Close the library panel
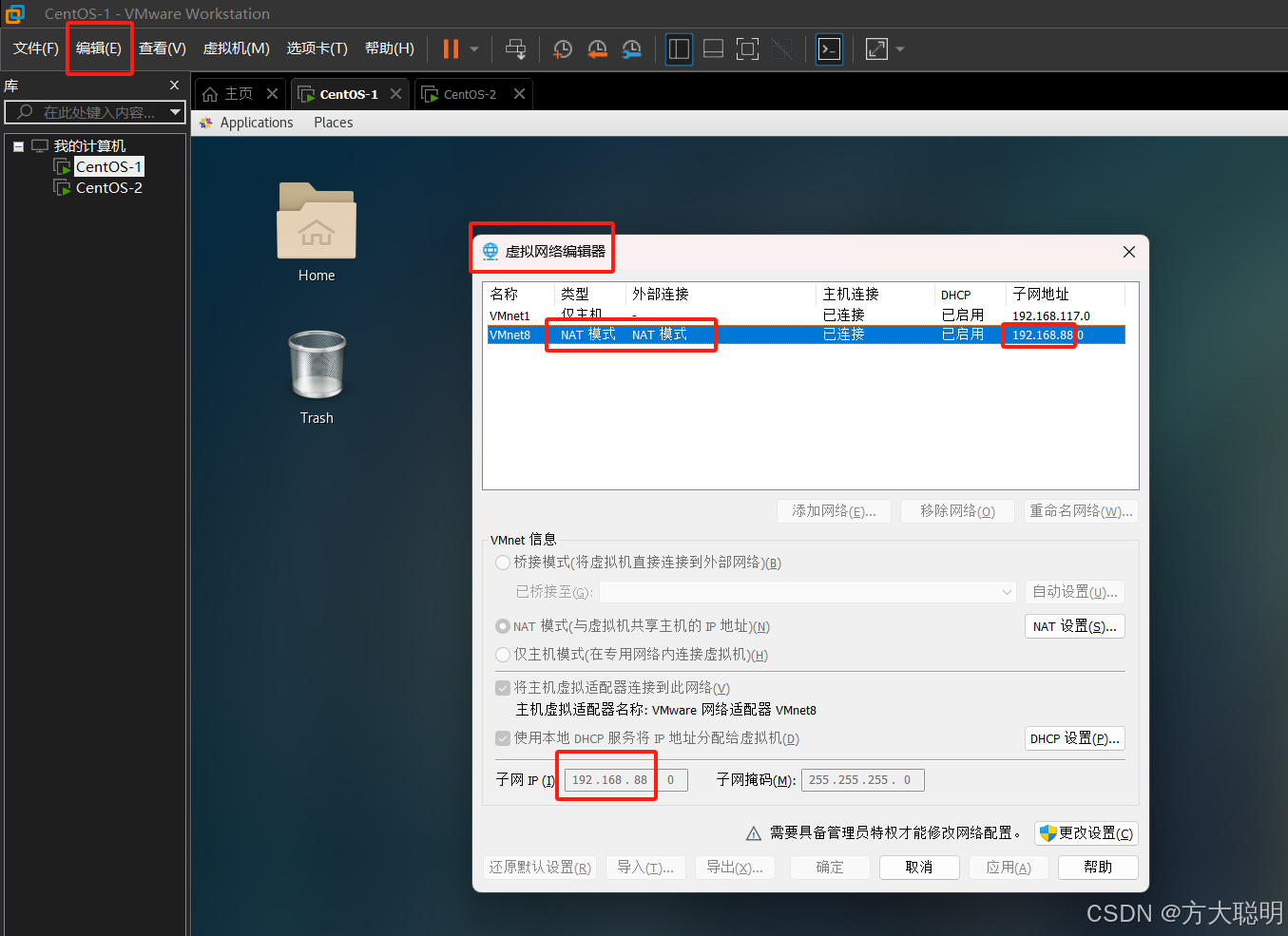This screenshot has height=936, width=1288. (x=174, y=86)
